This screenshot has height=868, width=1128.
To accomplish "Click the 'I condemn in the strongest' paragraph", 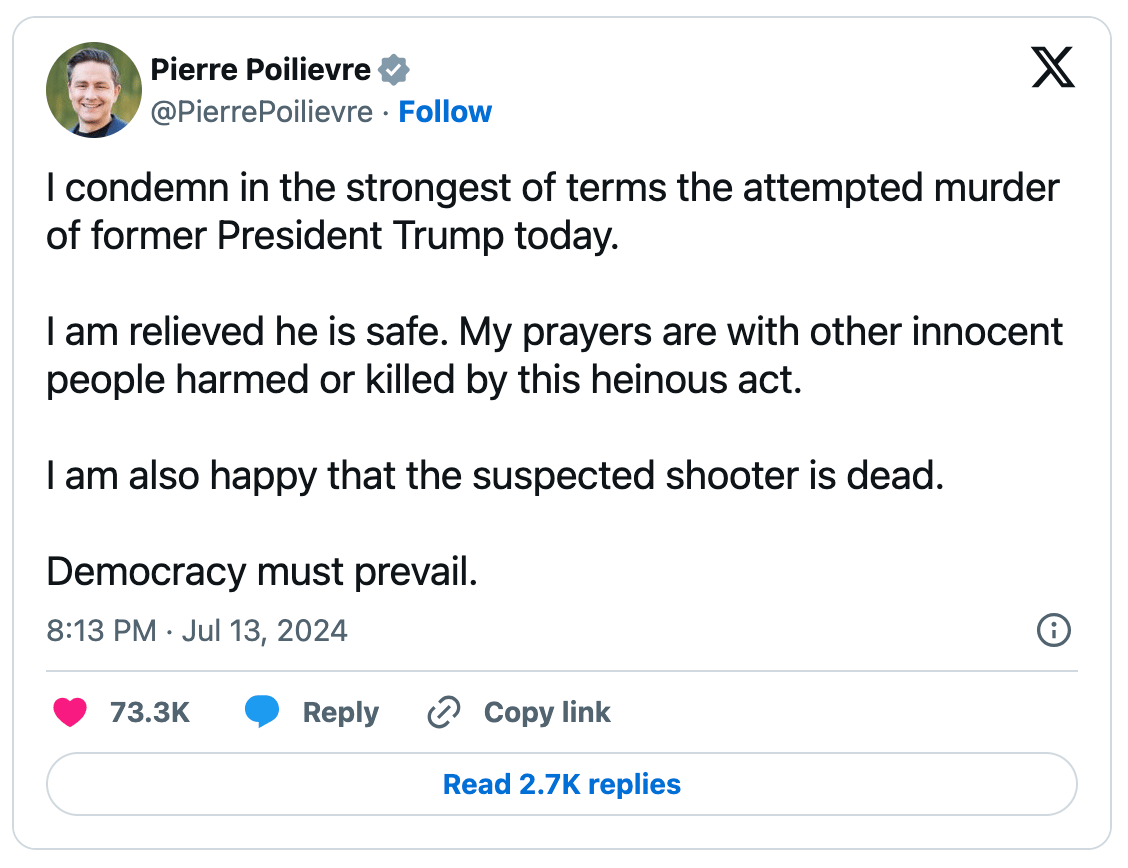I will (552, 212).
